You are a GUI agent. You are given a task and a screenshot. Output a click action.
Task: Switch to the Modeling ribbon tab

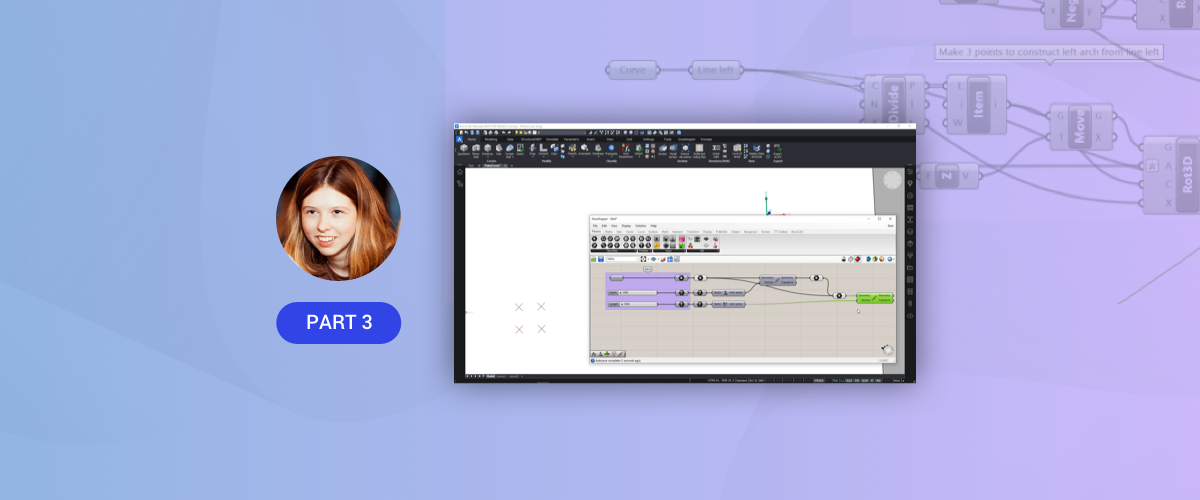click(491, 139)
